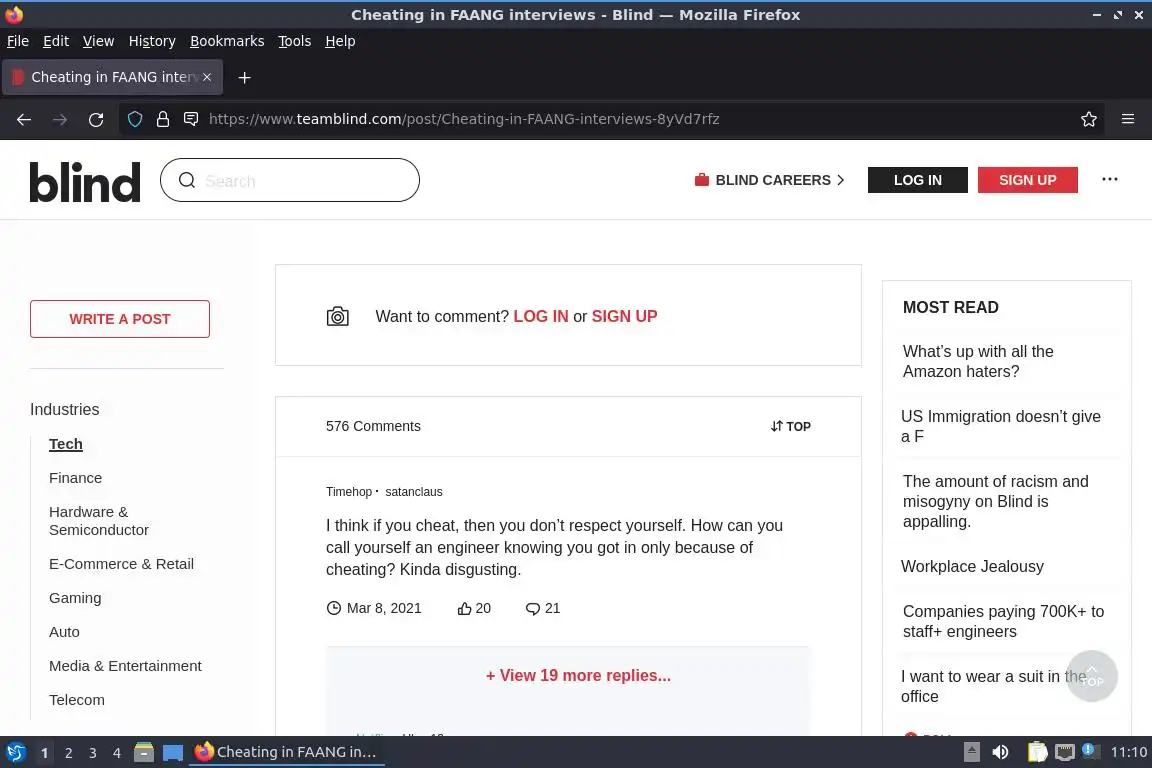Click the black LOG IN header button
This screenshot has height=768, width=1152.
(918, 180)
